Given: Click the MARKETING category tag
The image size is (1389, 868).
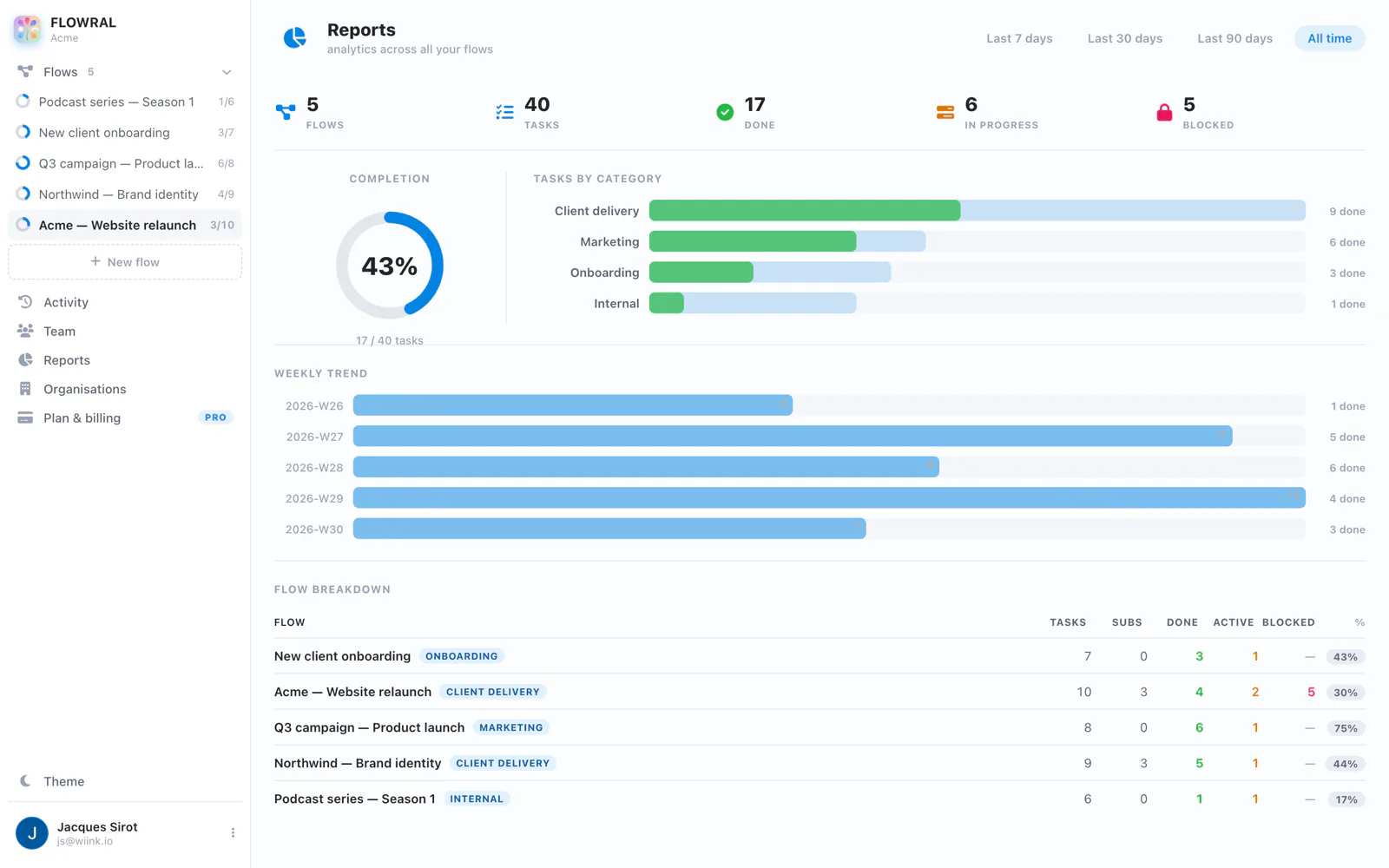Looking at the screenshot, I should pyautogui.click(x=510, y=727).
